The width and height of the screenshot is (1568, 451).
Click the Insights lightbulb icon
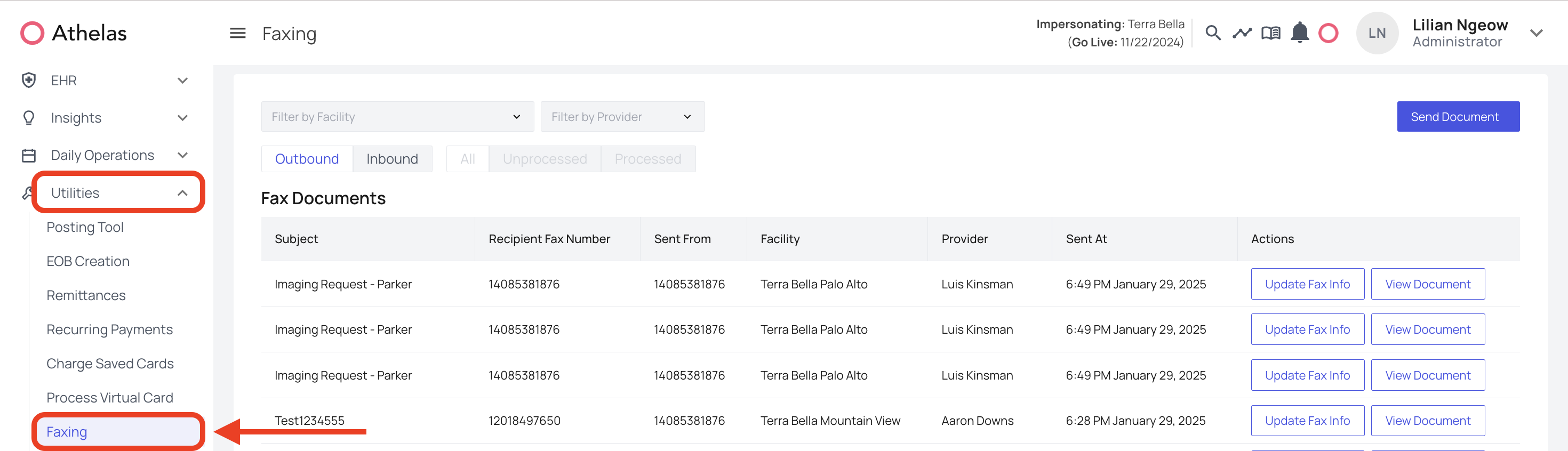(x=29, y=117)
